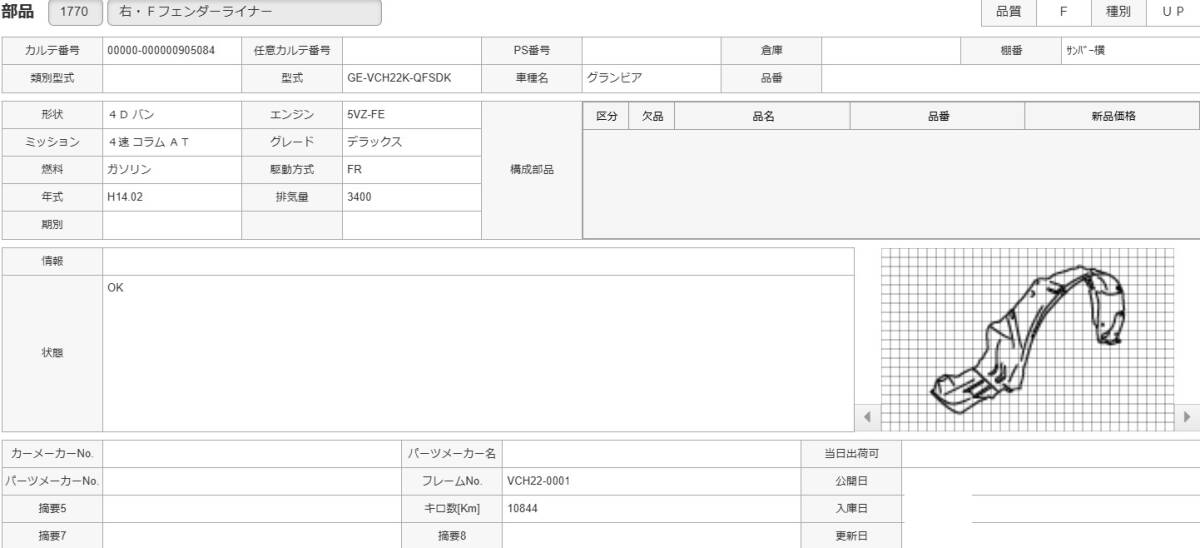Click the part code field showing 1770

pyautogui.click(x=74, y=13)
